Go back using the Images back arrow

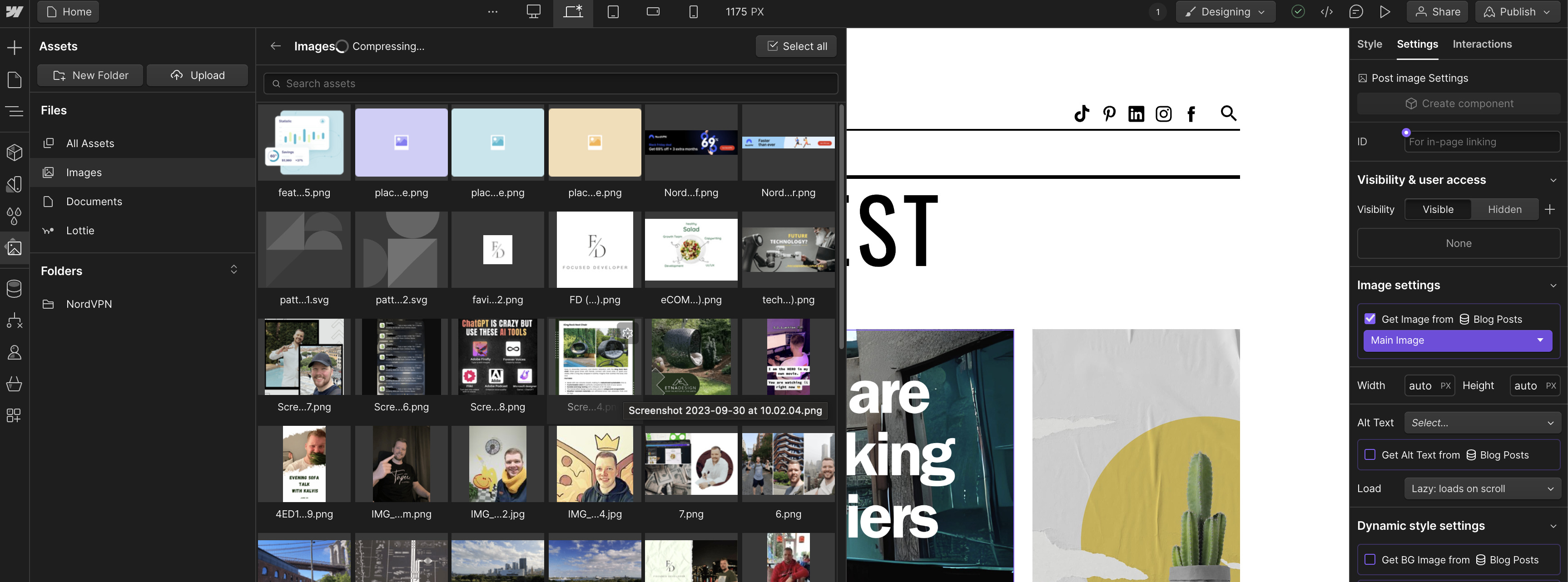276,45
